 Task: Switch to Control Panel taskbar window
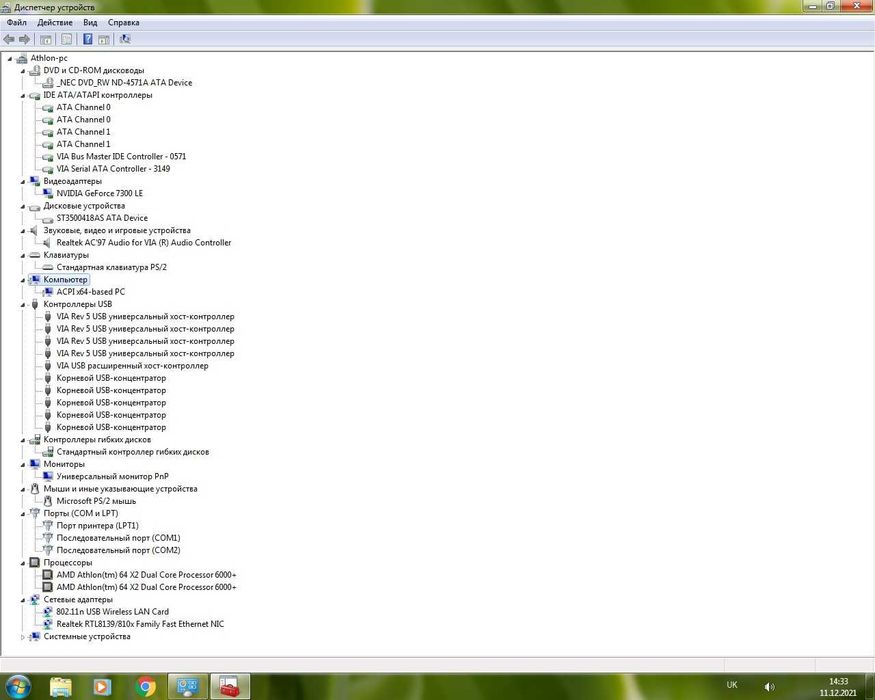click(188, 686)
